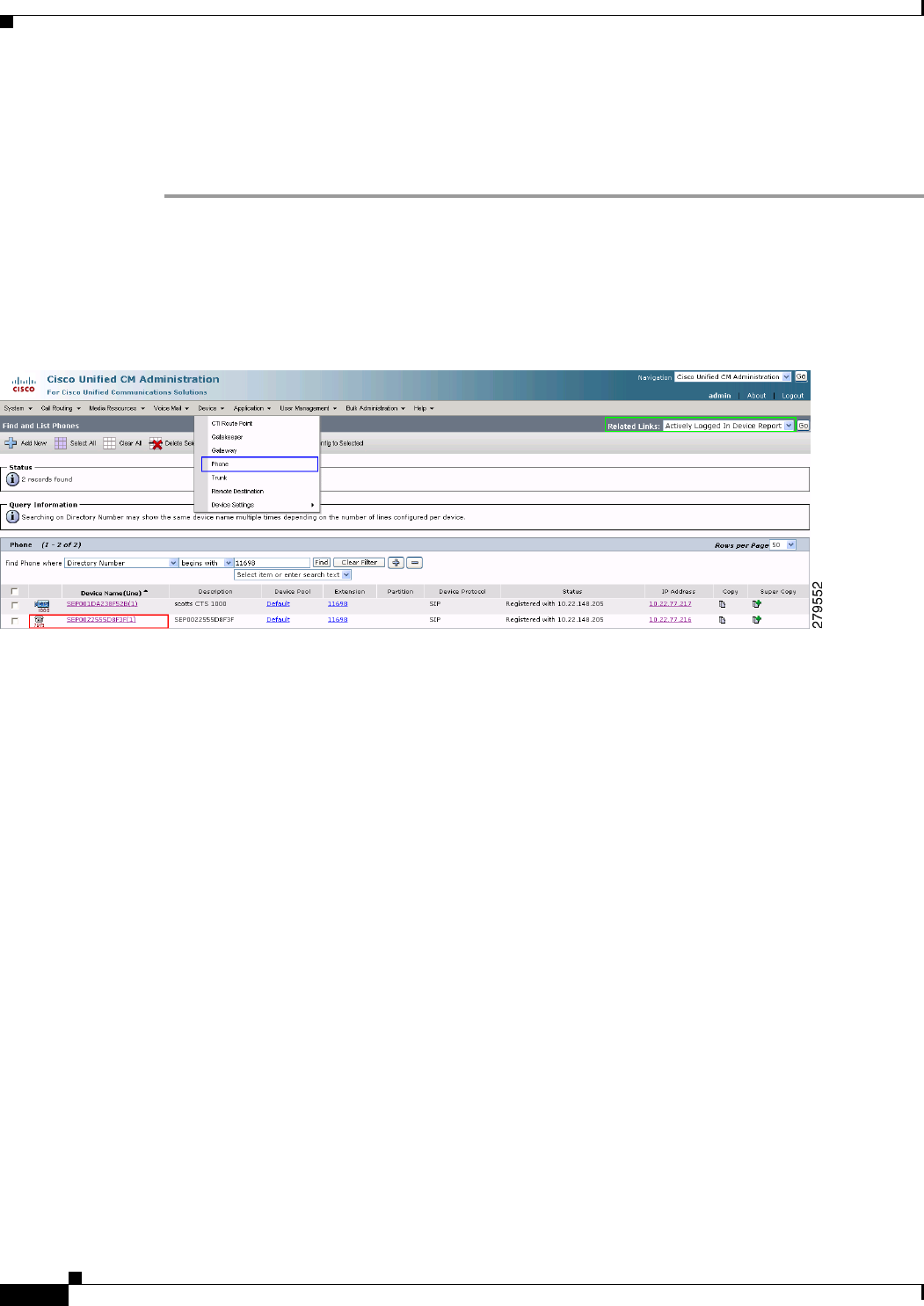This screenshot has width=924, height=1306.
Task: Open the Directory Number search field dropdown
Action: point(121,563)
